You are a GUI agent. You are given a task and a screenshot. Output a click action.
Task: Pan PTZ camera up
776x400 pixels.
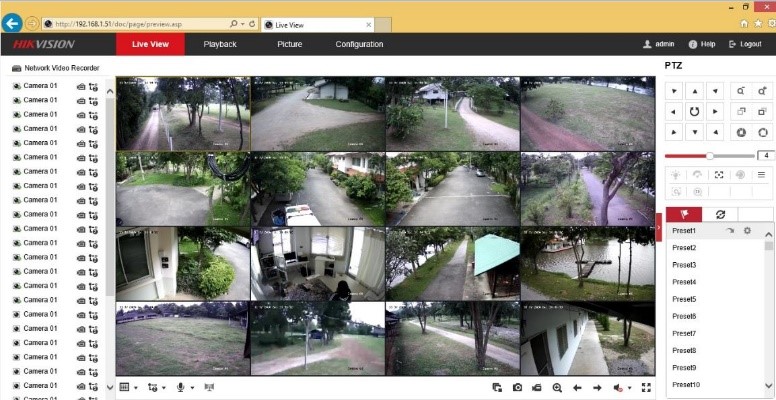point(694,91)
